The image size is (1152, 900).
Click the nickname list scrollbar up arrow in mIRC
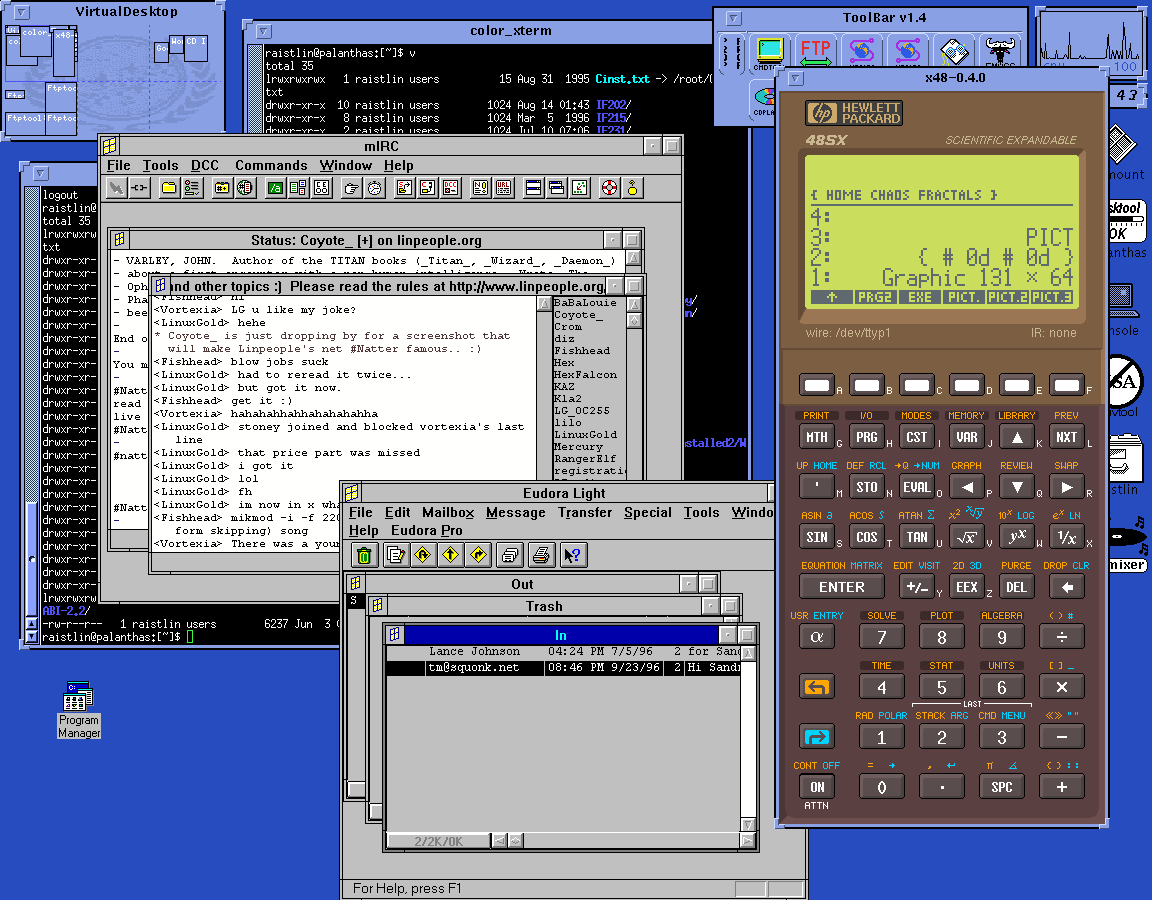click(634, 303)
